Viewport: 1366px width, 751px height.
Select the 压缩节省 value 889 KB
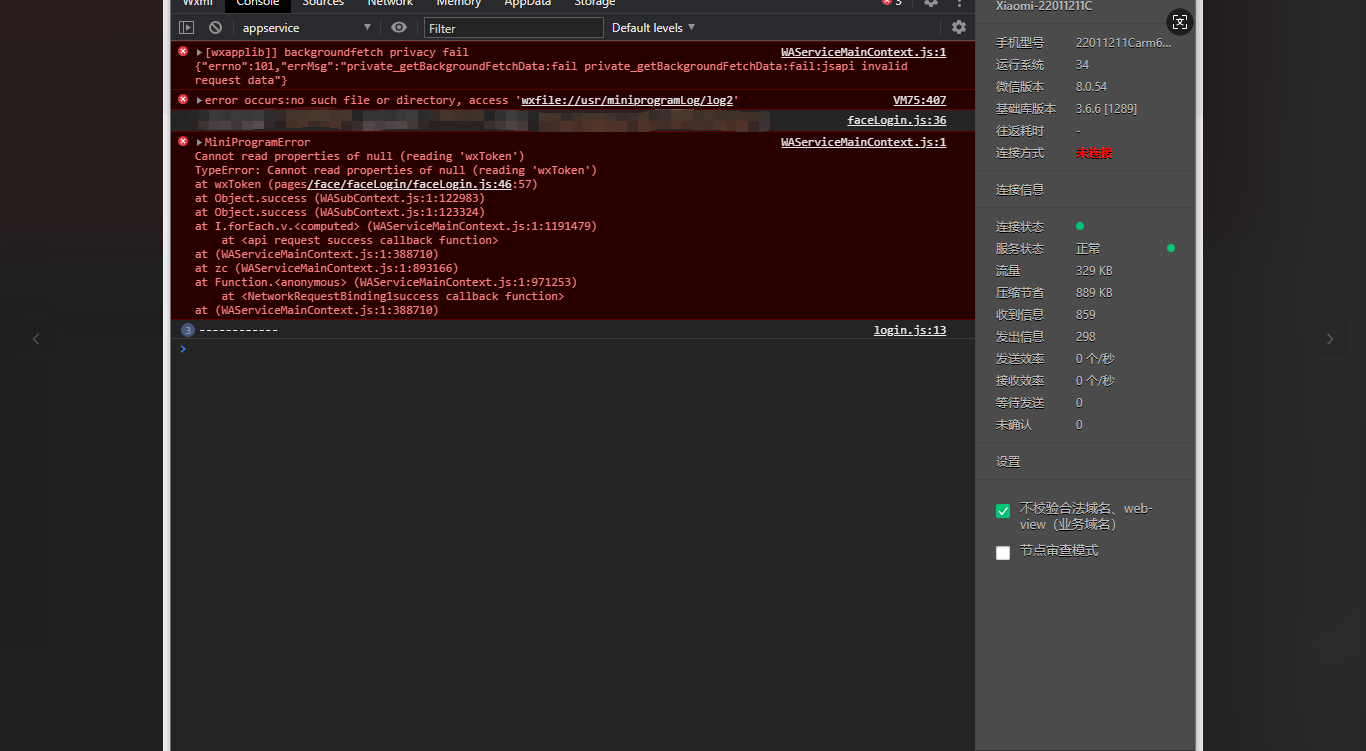coord(1095,293)
